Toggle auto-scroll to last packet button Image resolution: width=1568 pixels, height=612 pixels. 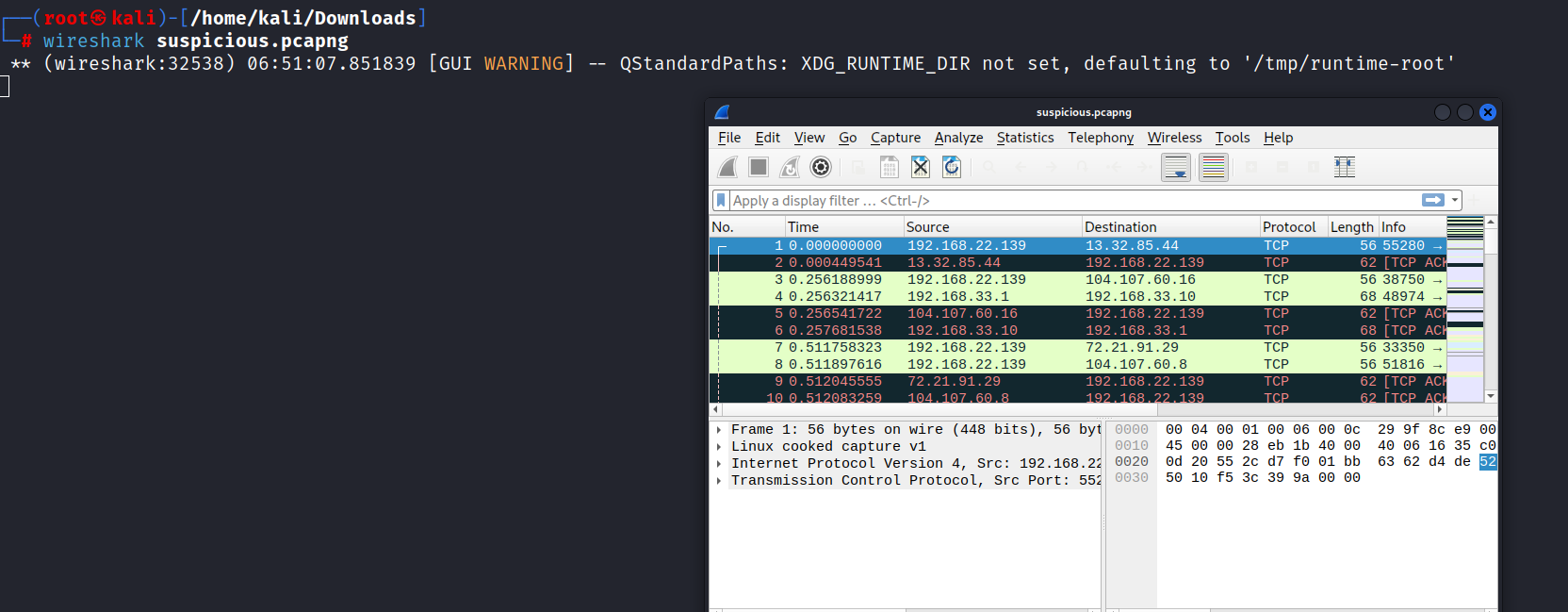click(x=1176, y=167)
